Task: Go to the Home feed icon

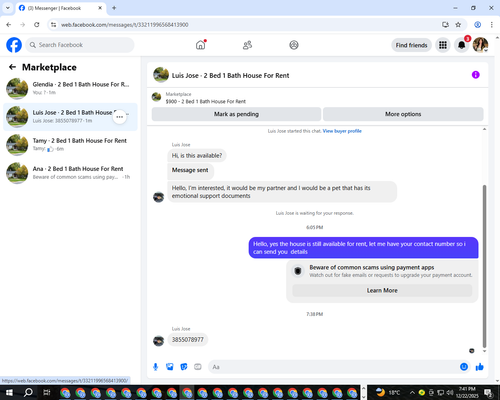Action: [200, 45]
